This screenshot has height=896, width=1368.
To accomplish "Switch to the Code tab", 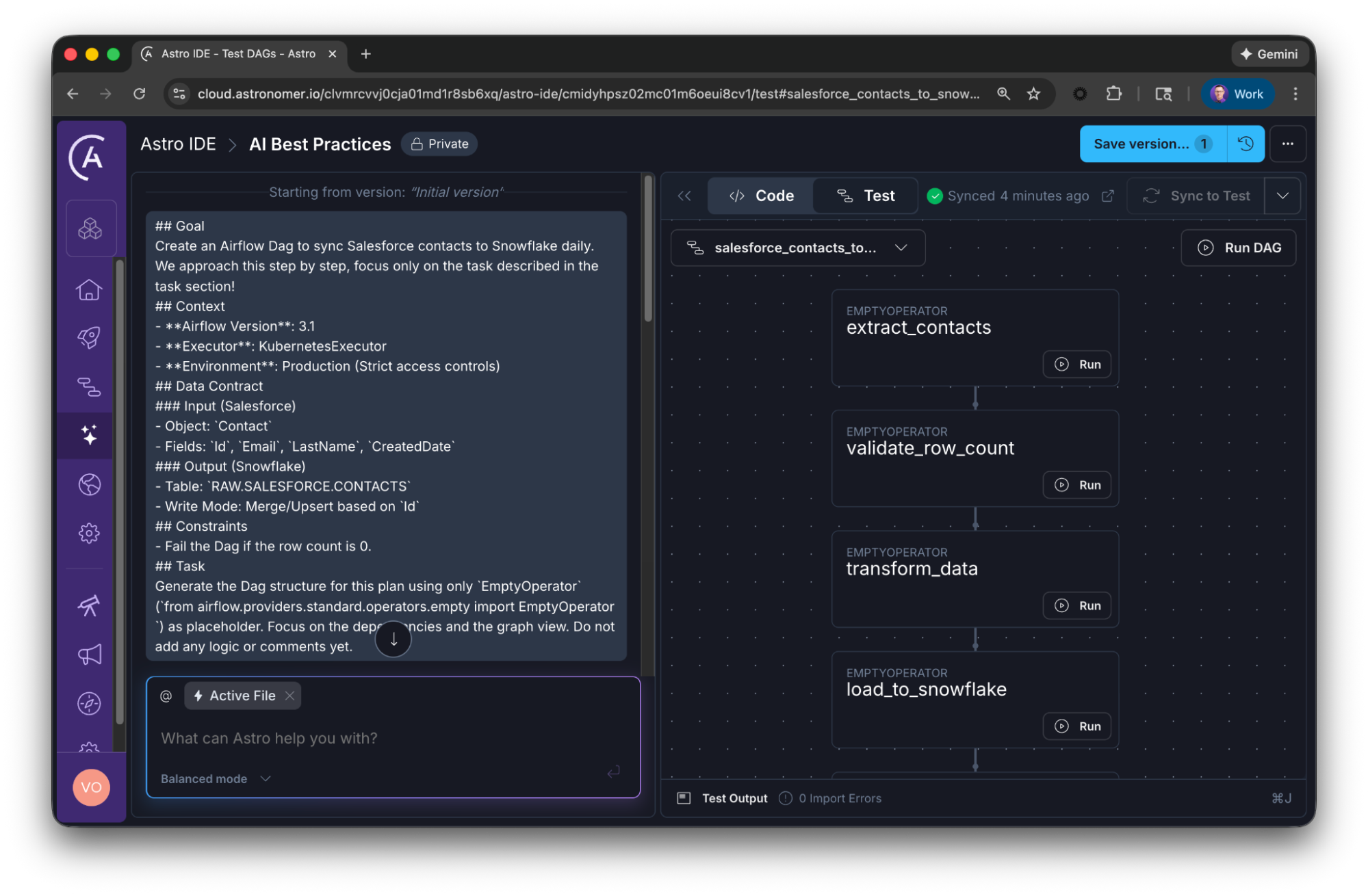I will (x=761, y=196).
